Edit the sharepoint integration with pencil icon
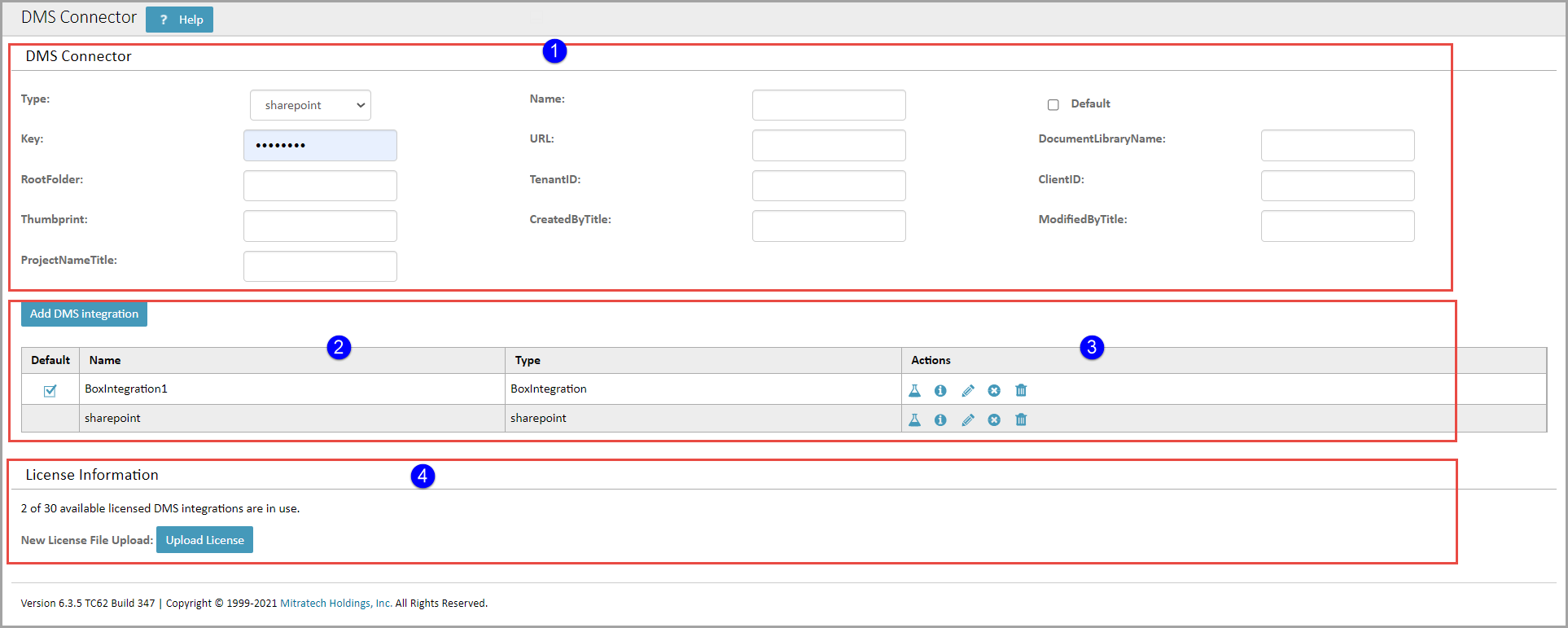1568x628 pixels. (x=967, y=420)
